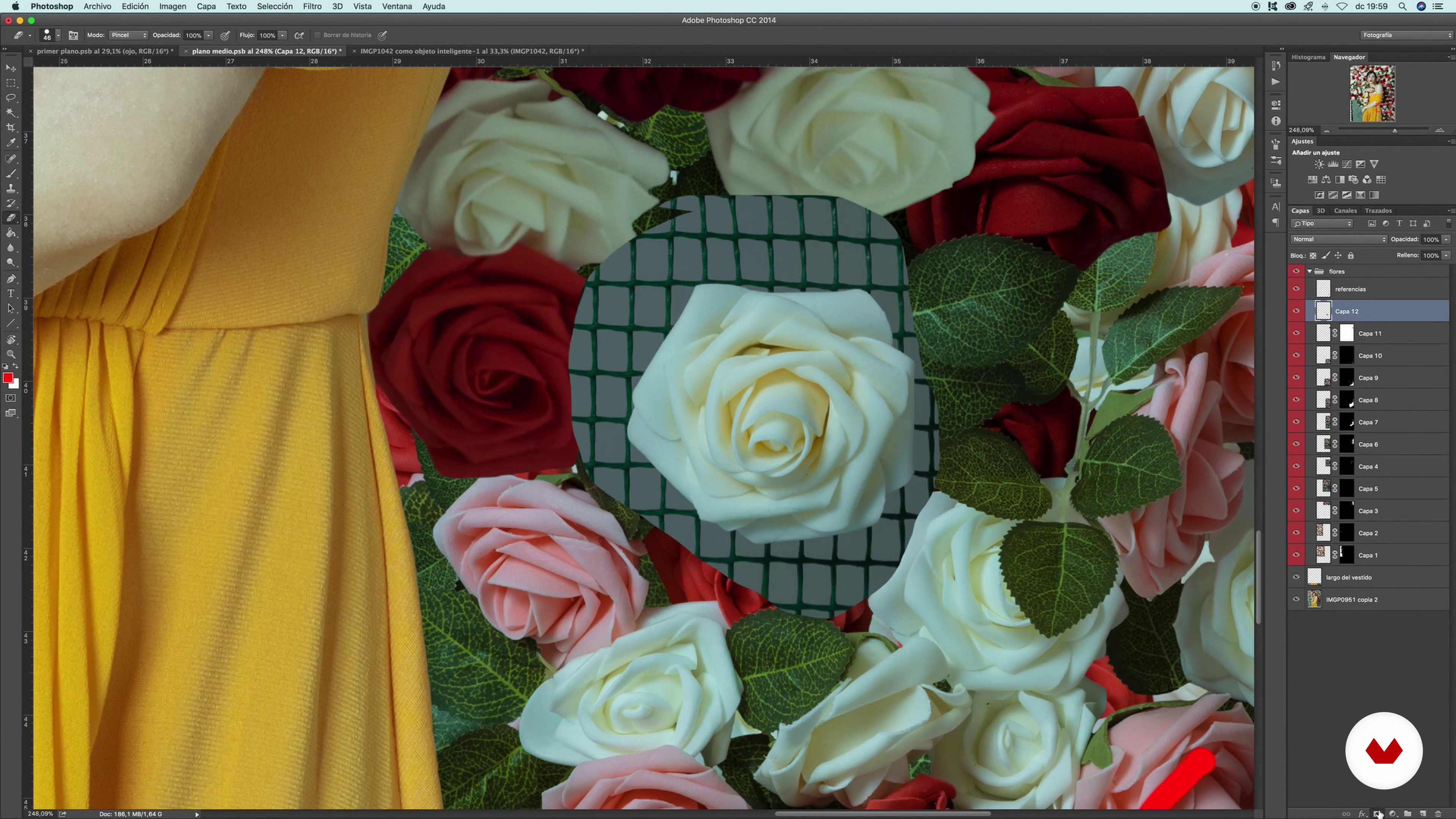Add a Brightness/Contrast adjustment

[x=1319, y=165]
